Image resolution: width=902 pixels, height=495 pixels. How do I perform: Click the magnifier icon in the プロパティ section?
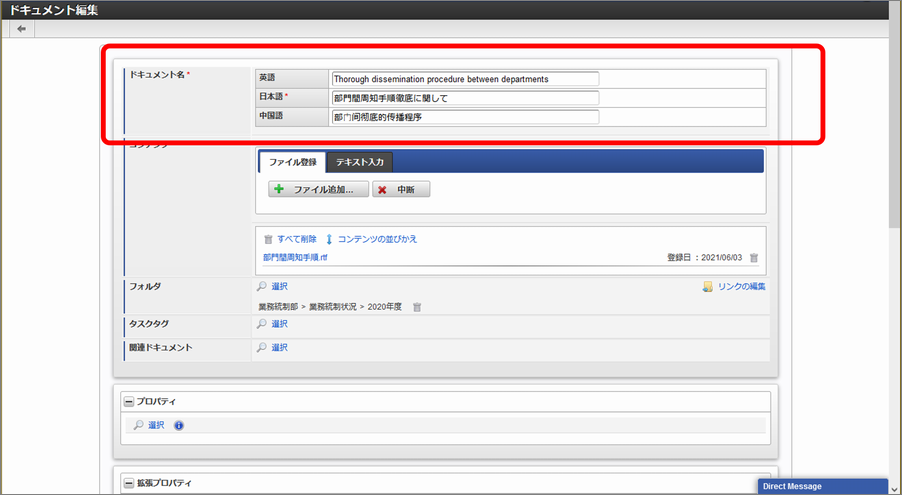(139, 425)
